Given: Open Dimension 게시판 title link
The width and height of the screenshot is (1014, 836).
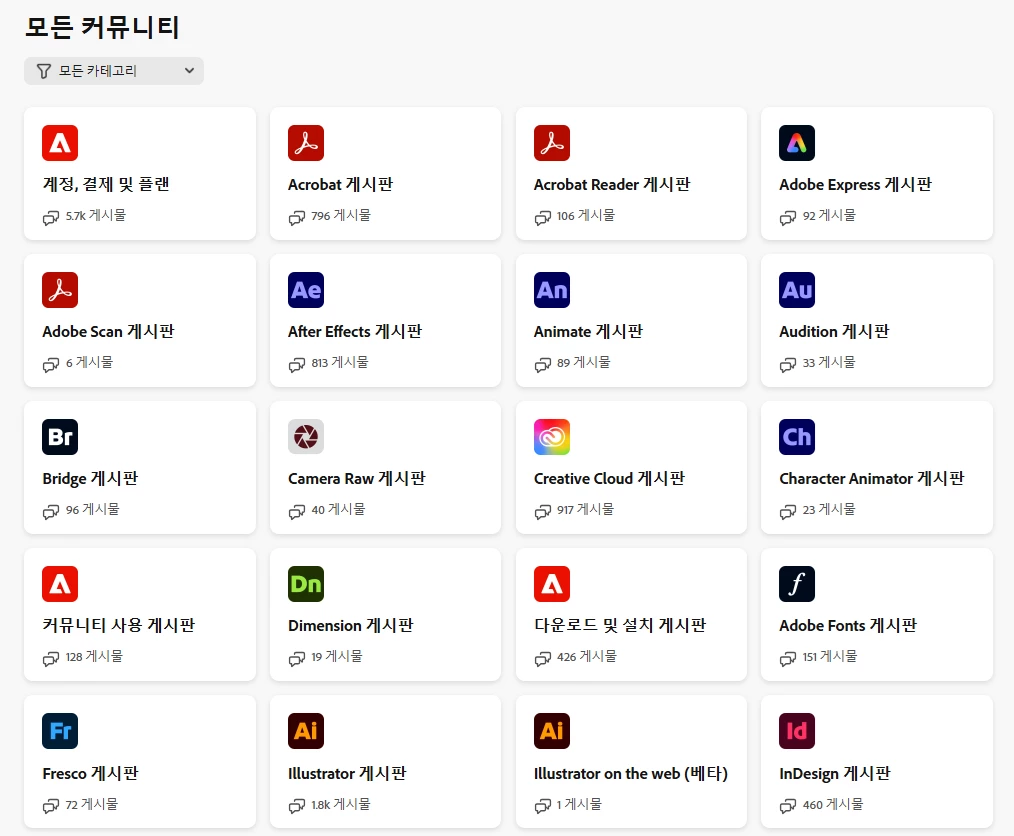Looking at the screenshot, I should coord(351,625).
